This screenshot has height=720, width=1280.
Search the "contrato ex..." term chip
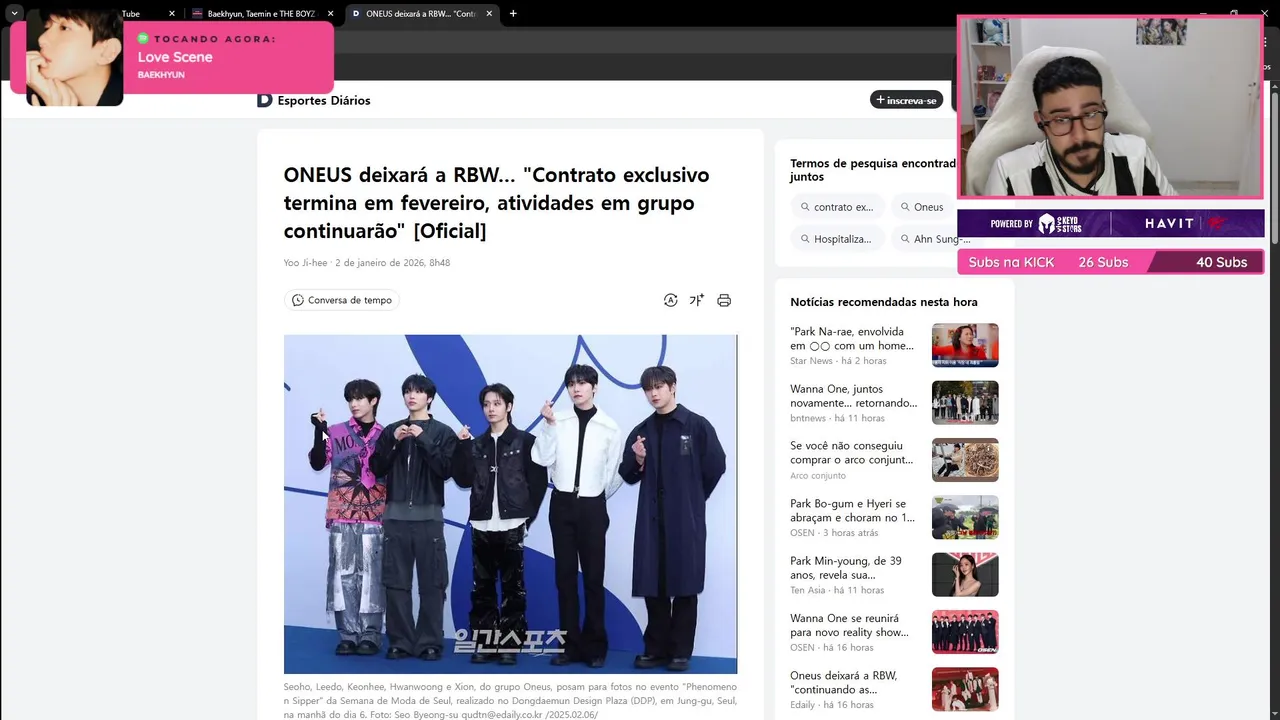[837, 207]
